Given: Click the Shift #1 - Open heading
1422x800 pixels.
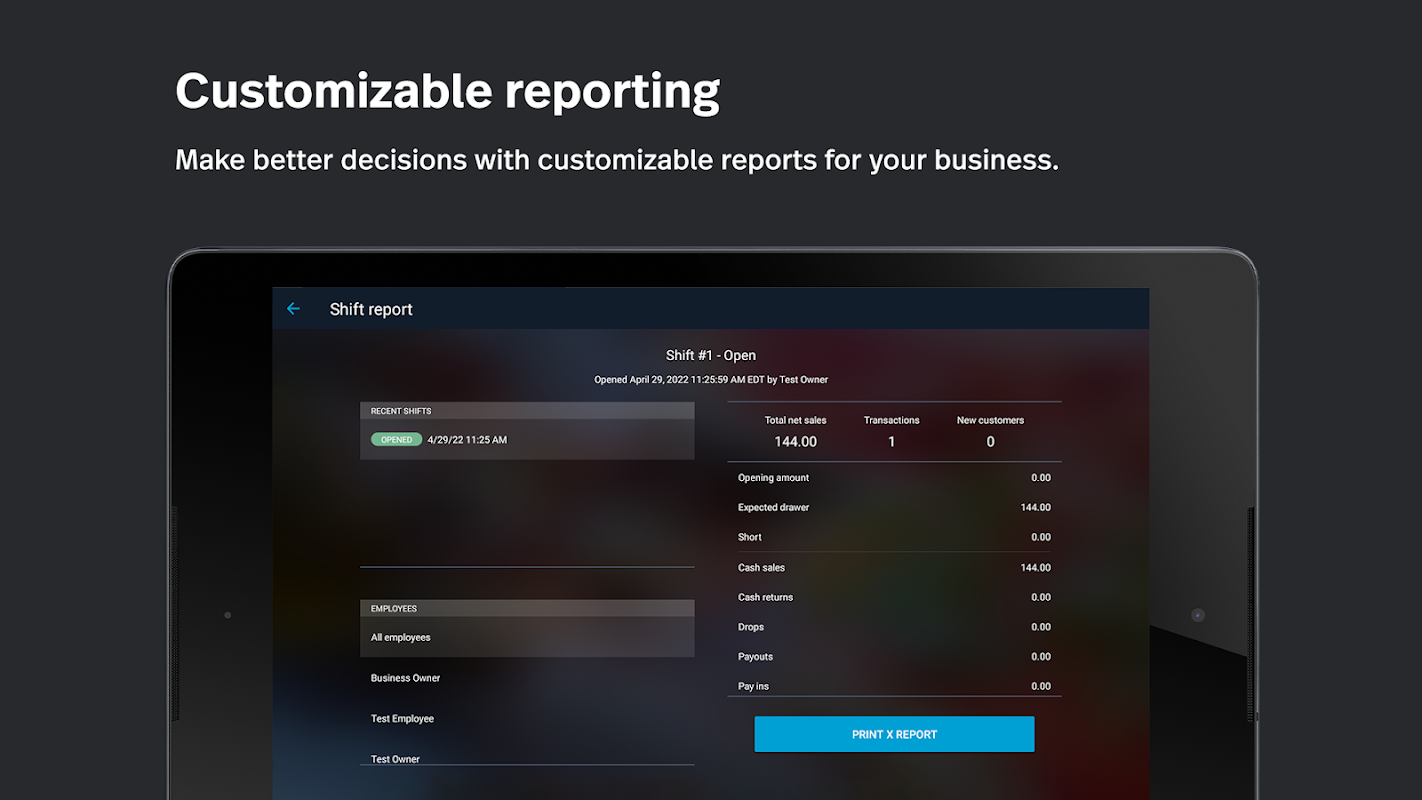Looking at the screenshot, I should tap(711, 355).
